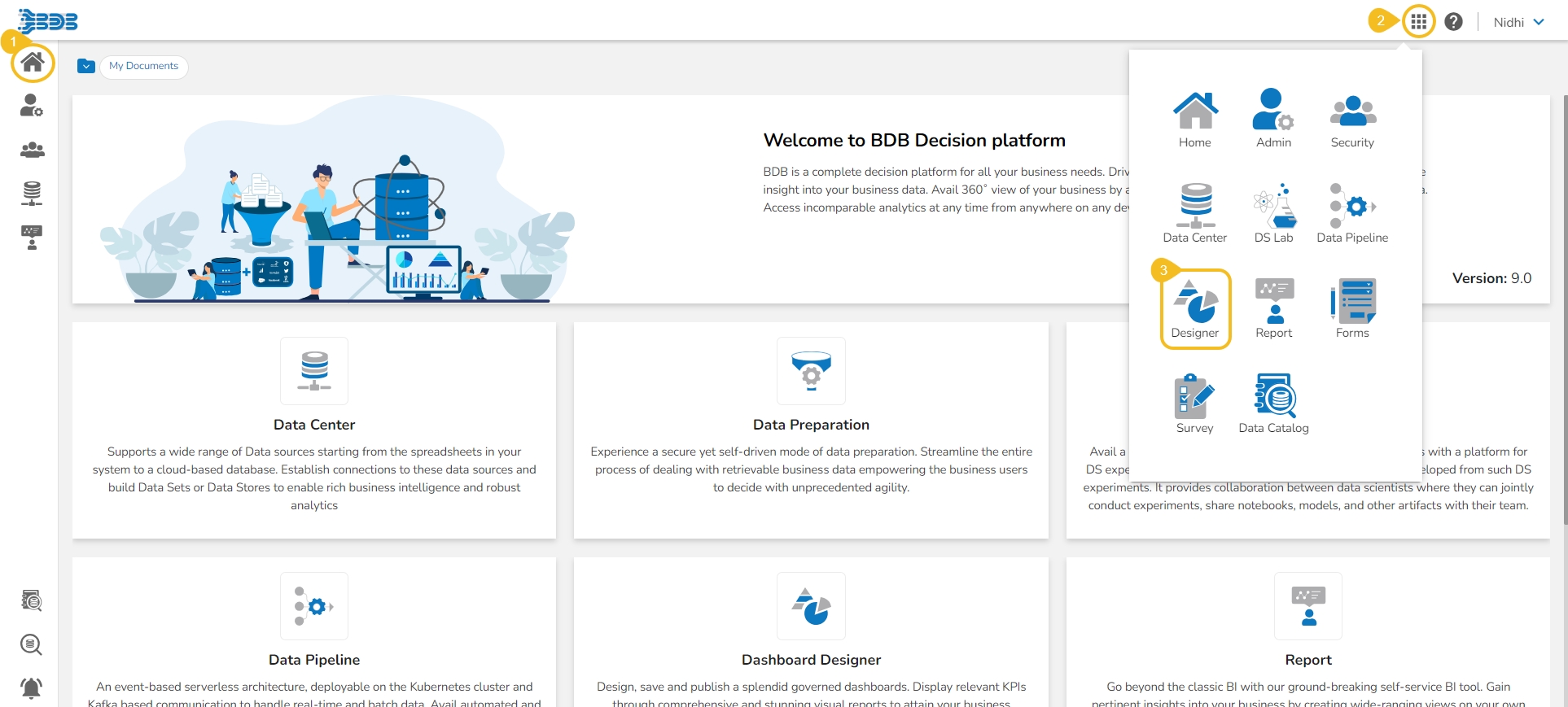Click the BDB logo in header

pyautogui.click(x=48, y=21)
